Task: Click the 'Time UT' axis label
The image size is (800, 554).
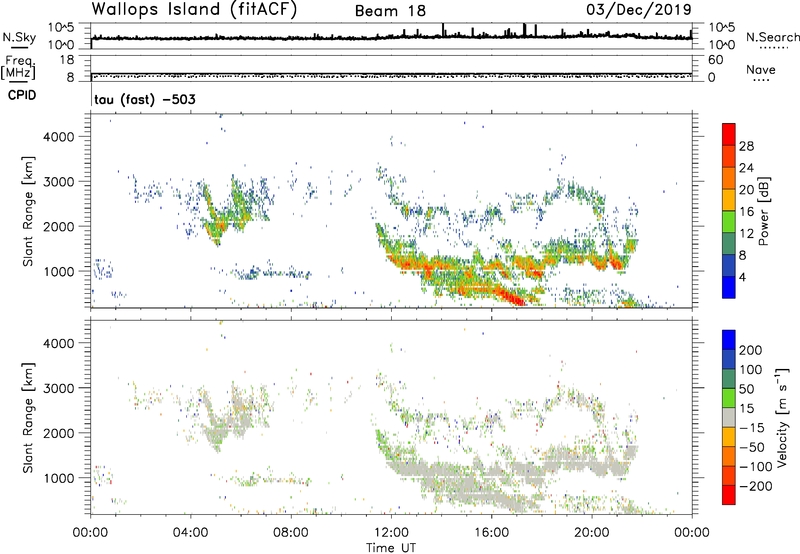Action: 391,548
